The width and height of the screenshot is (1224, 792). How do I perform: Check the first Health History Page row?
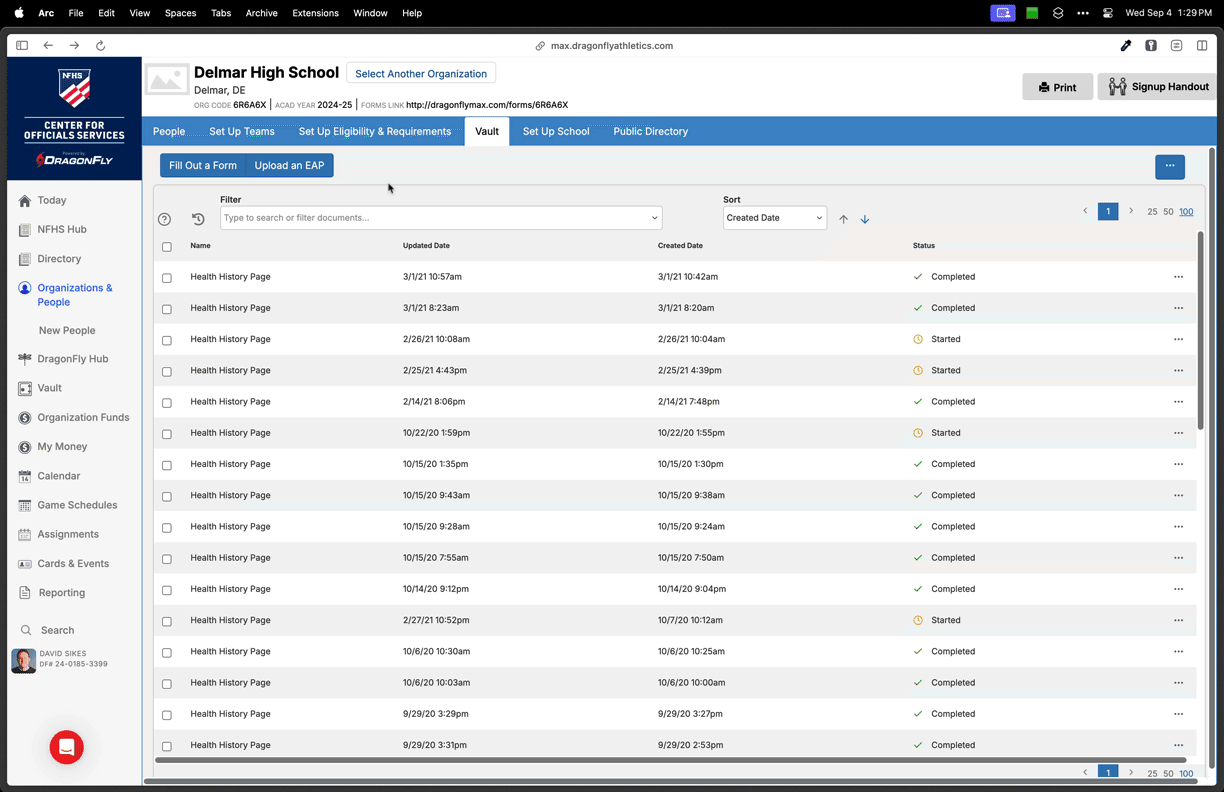[167, 278]
